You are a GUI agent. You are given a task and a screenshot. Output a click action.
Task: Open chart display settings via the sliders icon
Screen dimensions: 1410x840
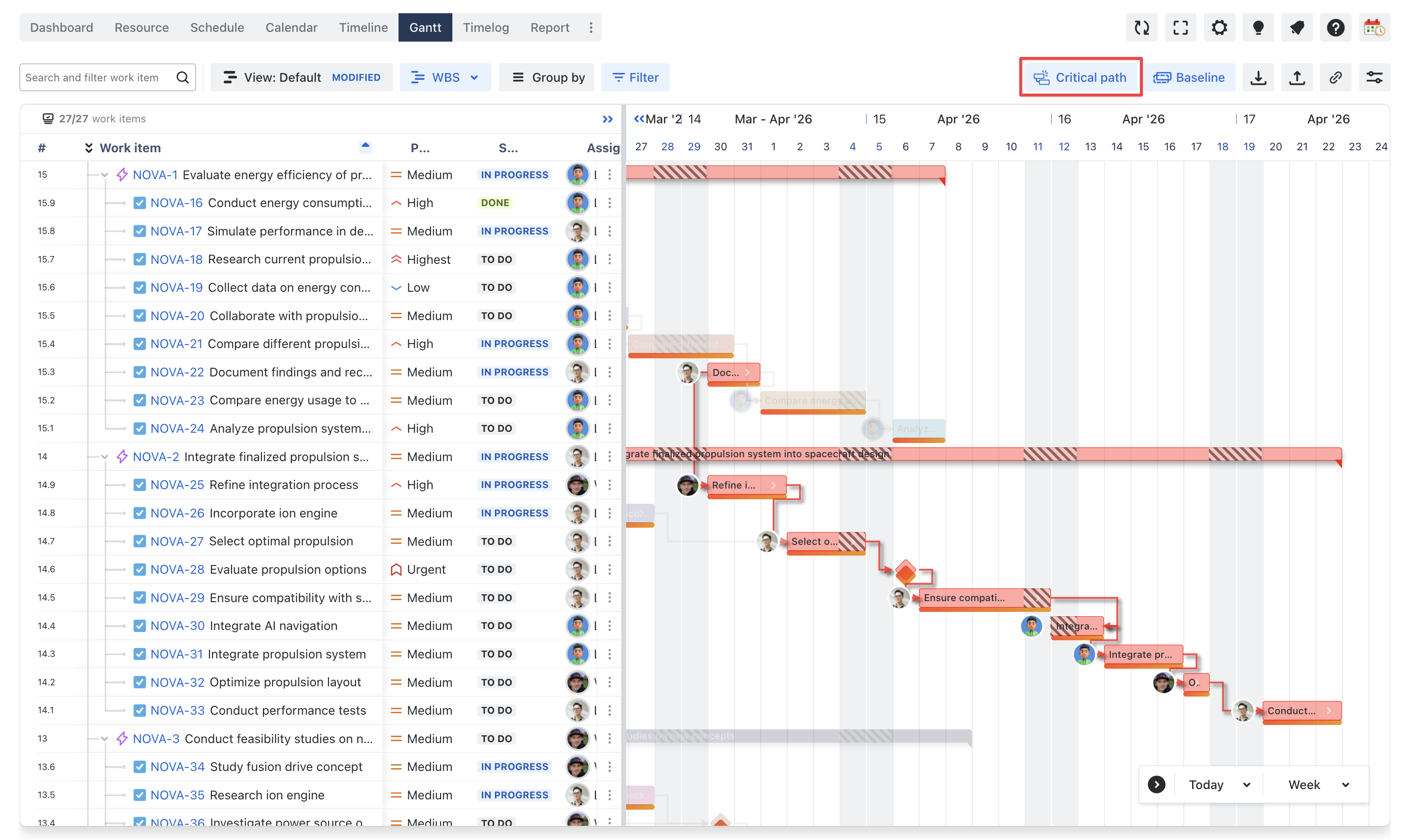pyautogui.click(x=1375, y=77)
